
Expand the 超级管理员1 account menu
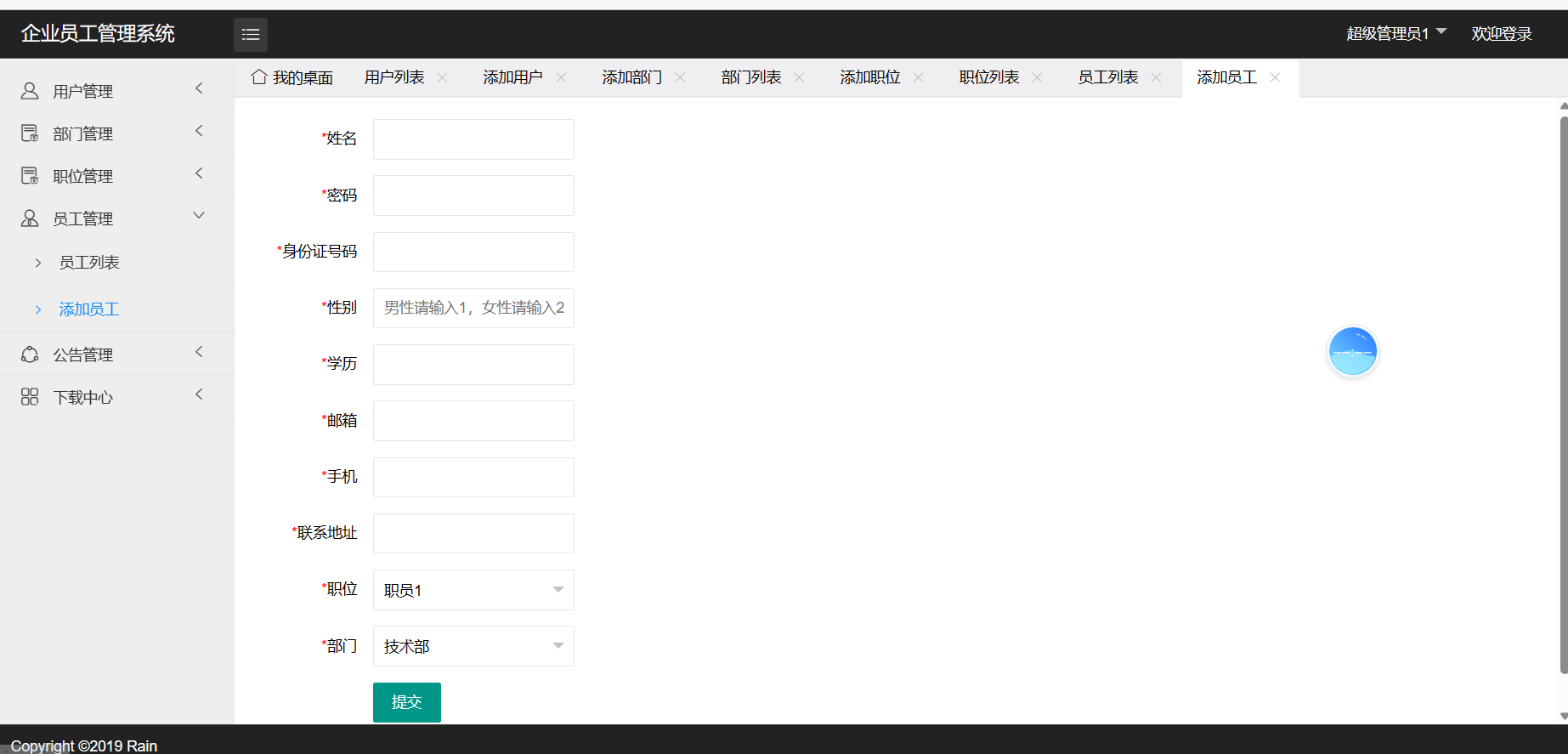(x=1395, y=33)
